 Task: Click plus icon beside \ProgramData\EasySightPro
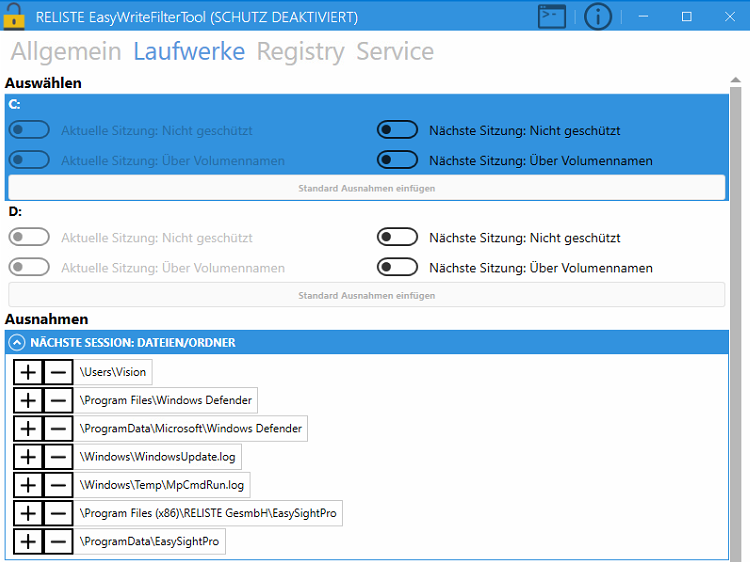(29, 542)
